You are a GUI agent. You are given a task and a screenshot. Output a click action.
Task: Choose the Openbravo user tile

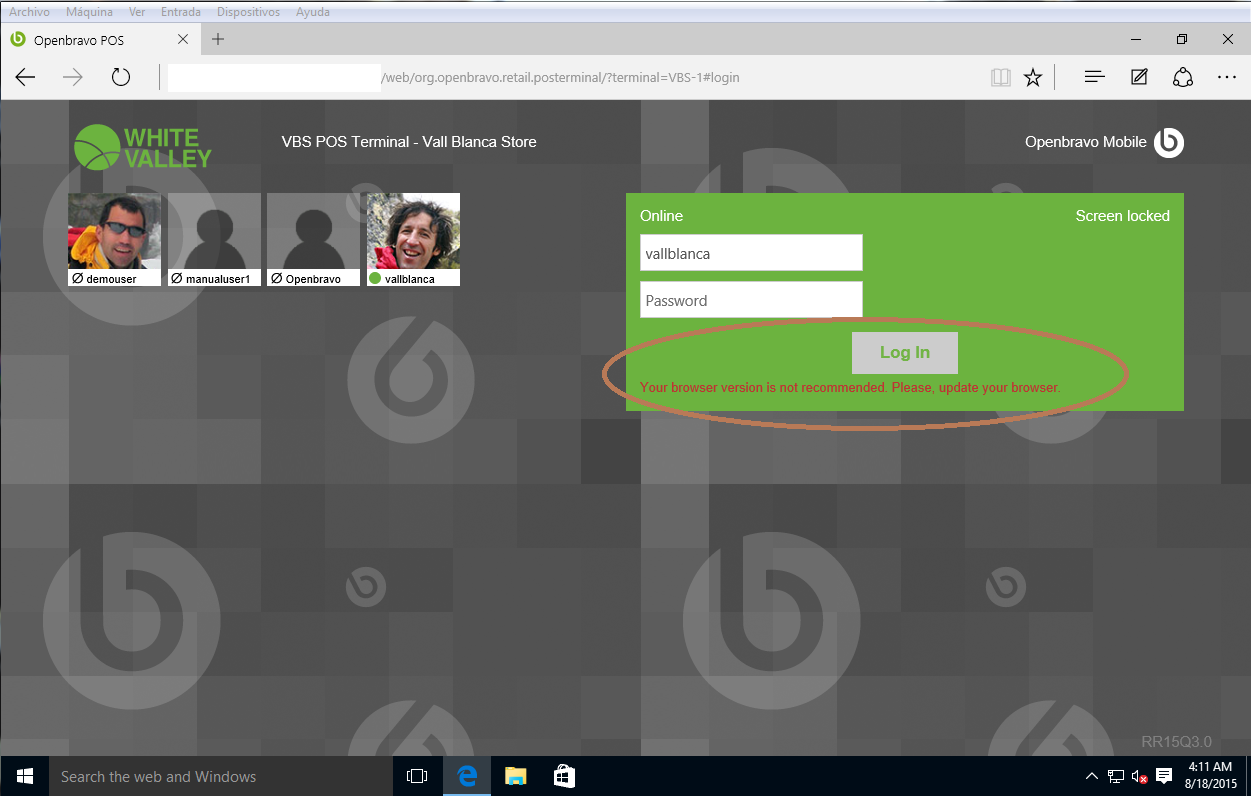click(313, 239)
